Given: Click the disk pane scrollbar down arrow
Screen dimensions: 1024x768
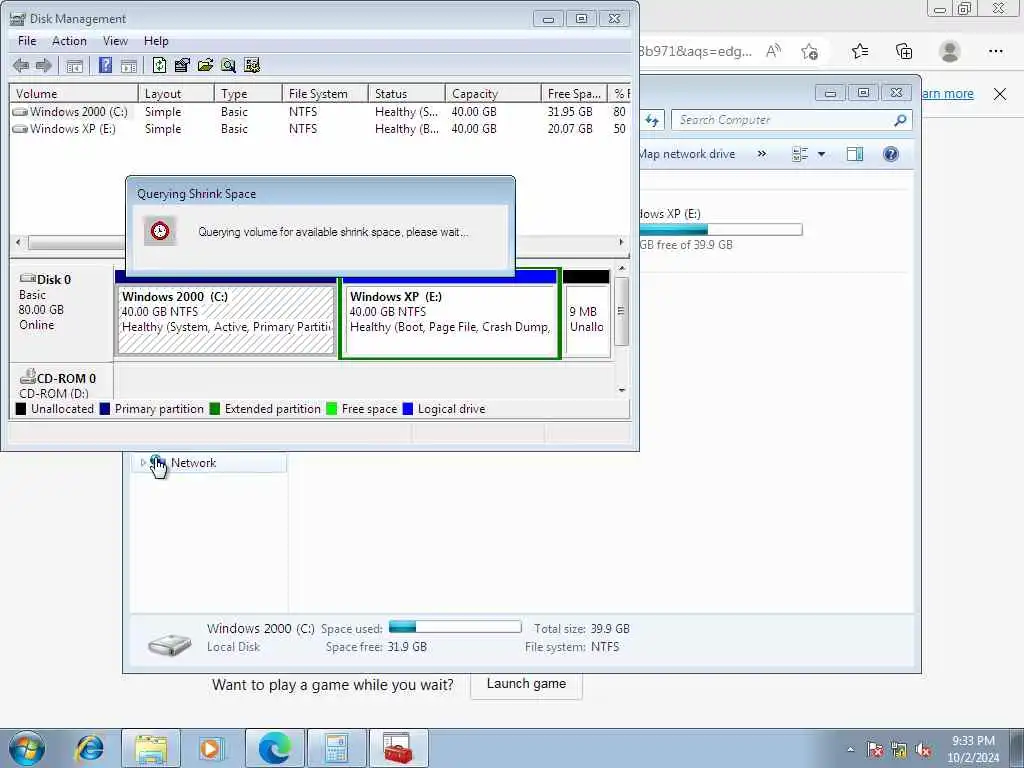Looking at the screenshot, I should [x=622, y=391].
